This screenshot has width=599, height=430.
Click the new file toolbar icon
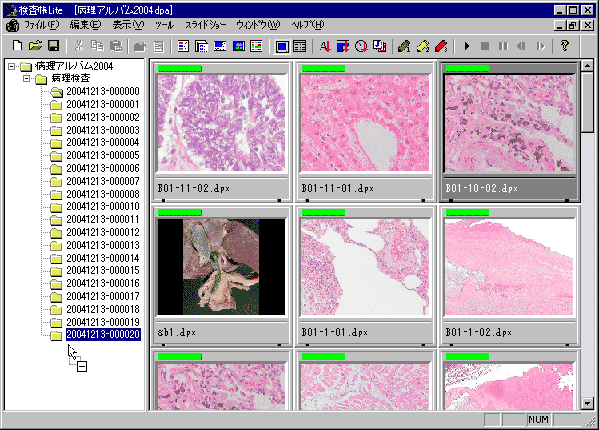(17, 46)
